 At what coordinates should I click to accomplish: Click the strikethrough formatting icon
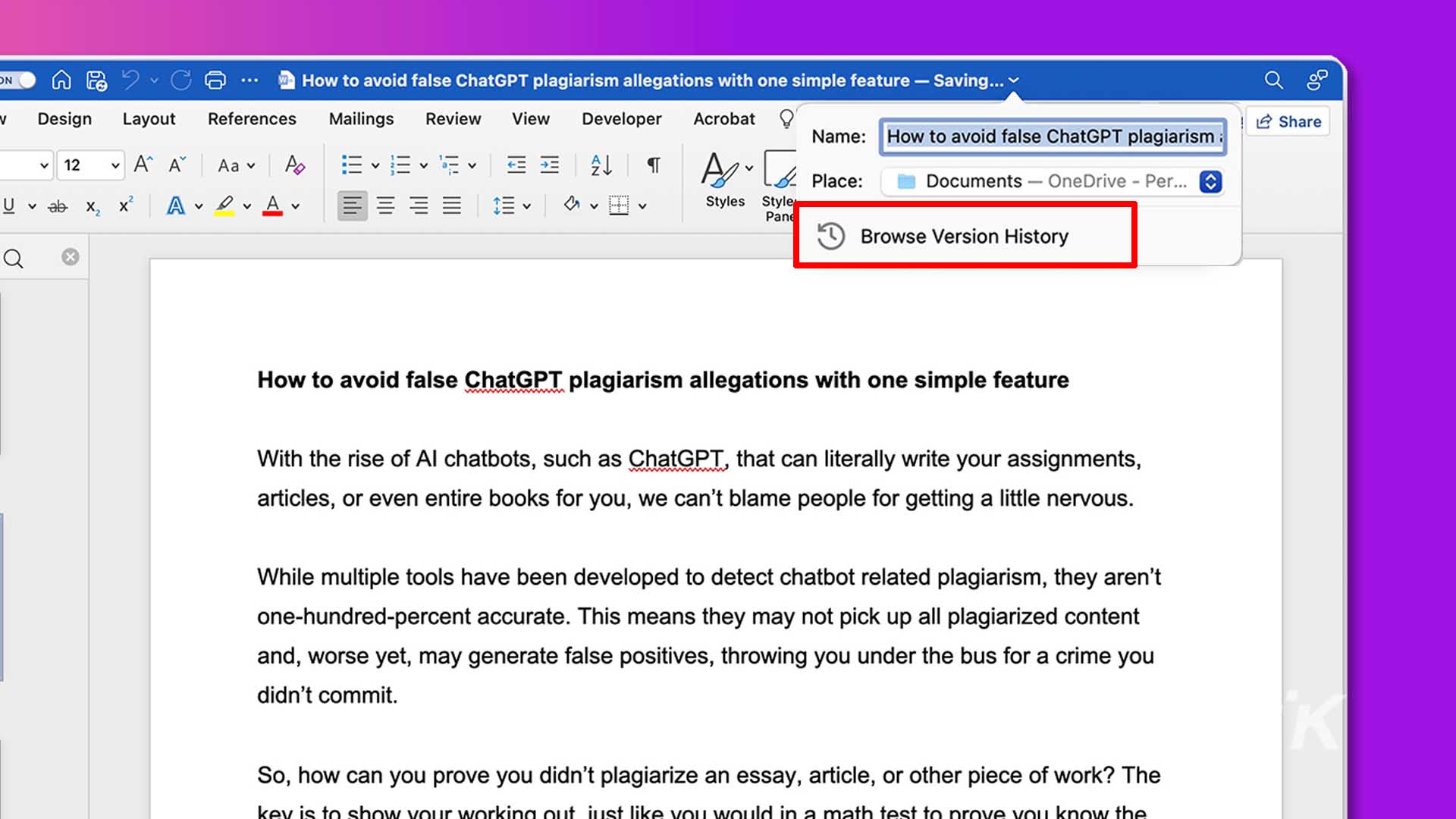point(56,205)
